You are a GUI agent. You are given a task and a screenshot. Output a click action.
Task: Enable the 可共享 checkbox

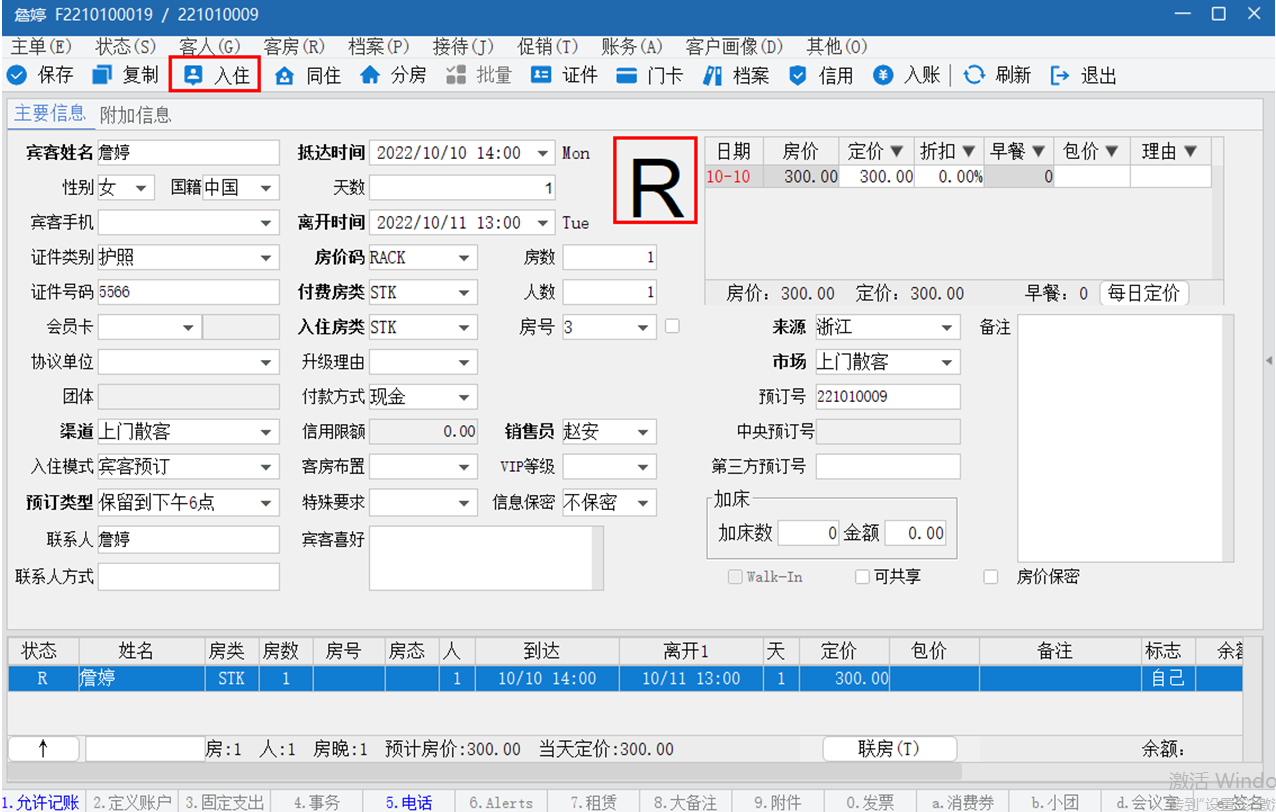click(x=862, y=577)
